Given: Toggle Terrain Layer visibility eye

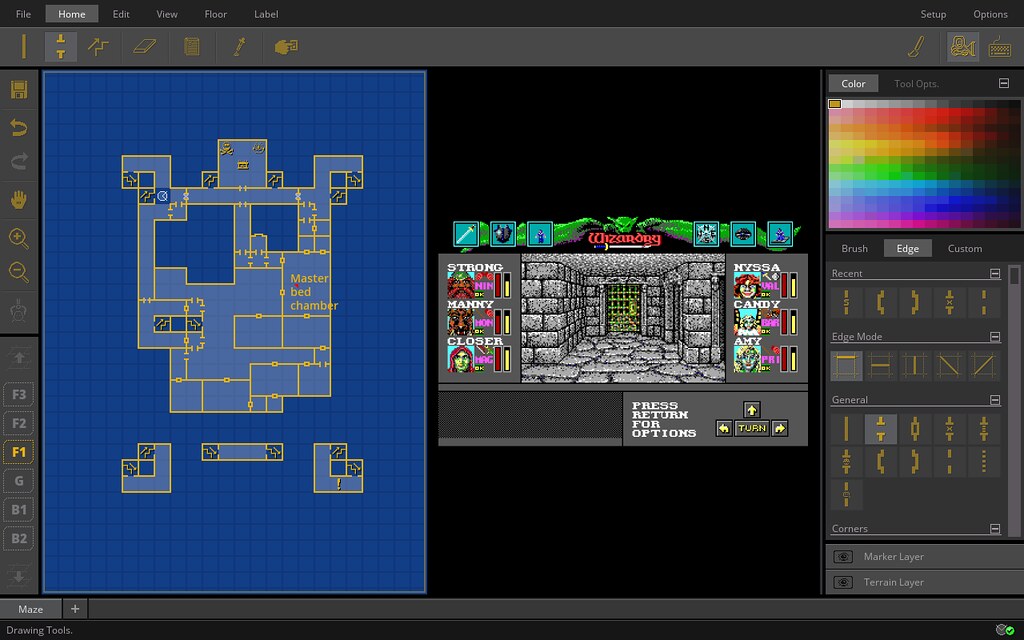Looking at the screenshot, I should point(843,582).
